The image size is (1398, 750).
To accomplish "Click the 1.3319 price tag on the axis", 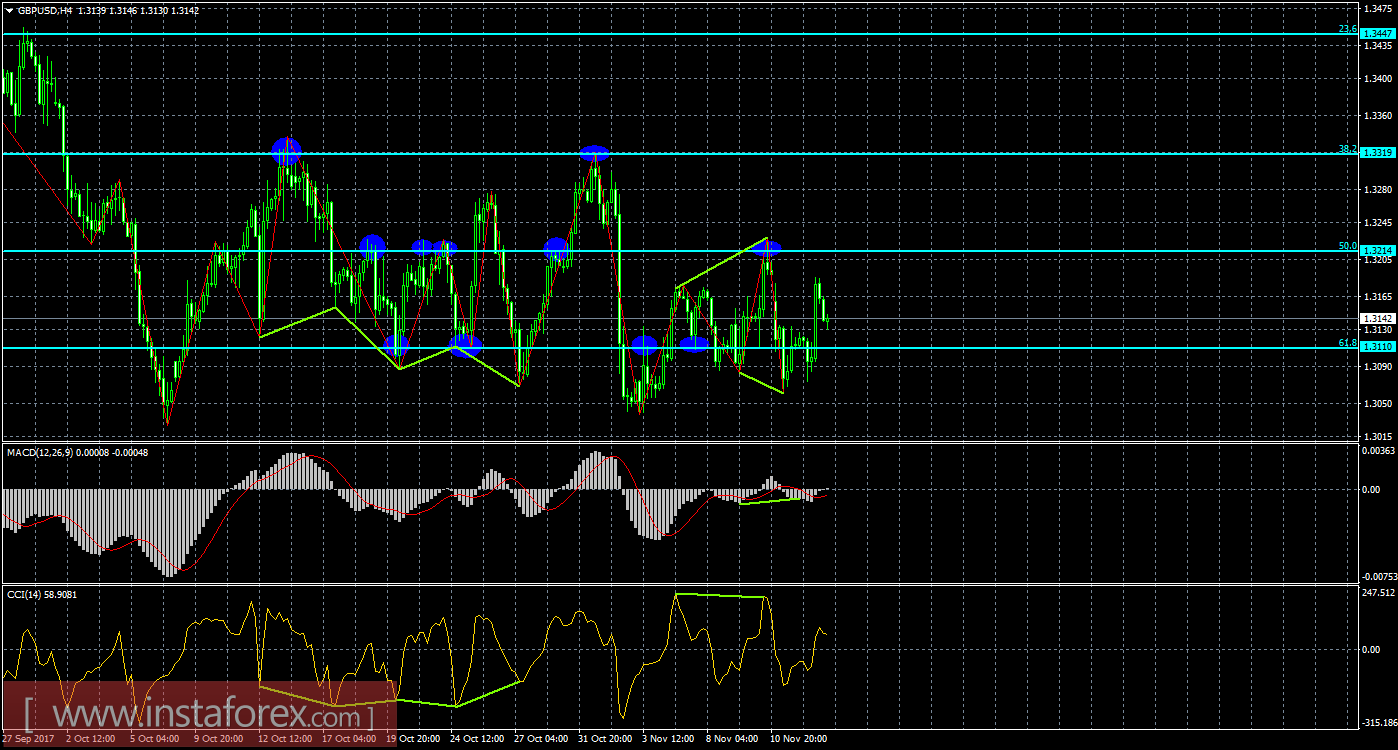I will coord(1376,152).
